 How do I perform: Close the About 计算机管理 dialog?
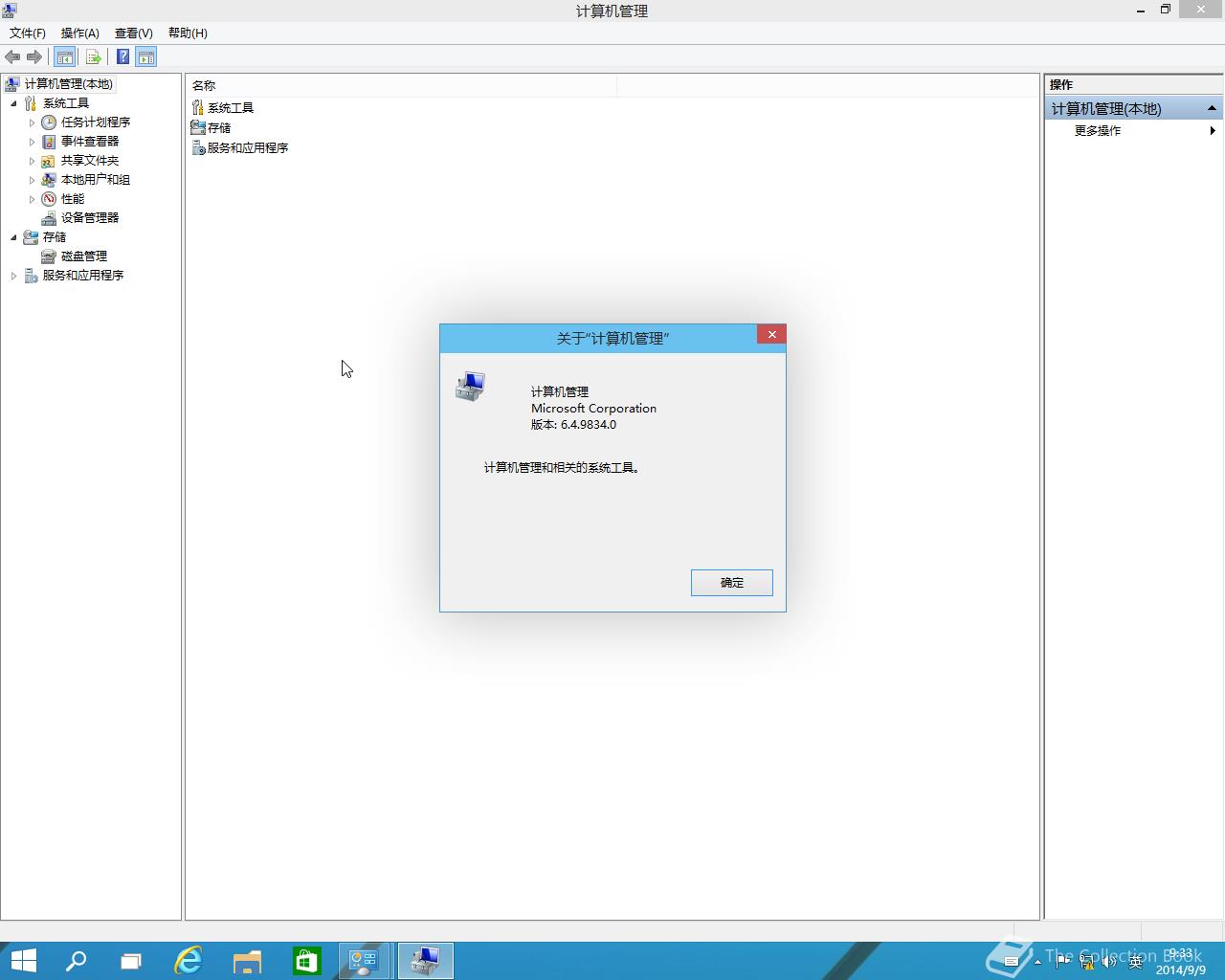click(771, 334)
